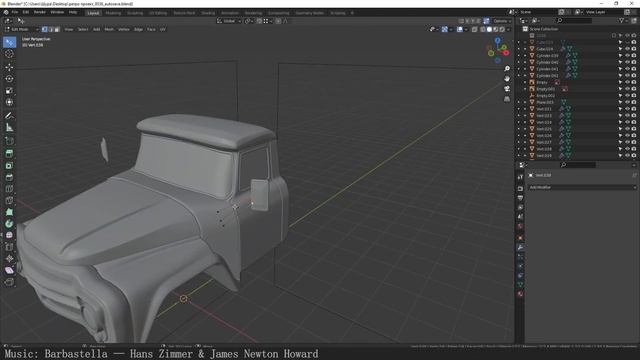Screen dimensions: 640x360
Task: Select the Move tool
Action: (9, 67)
